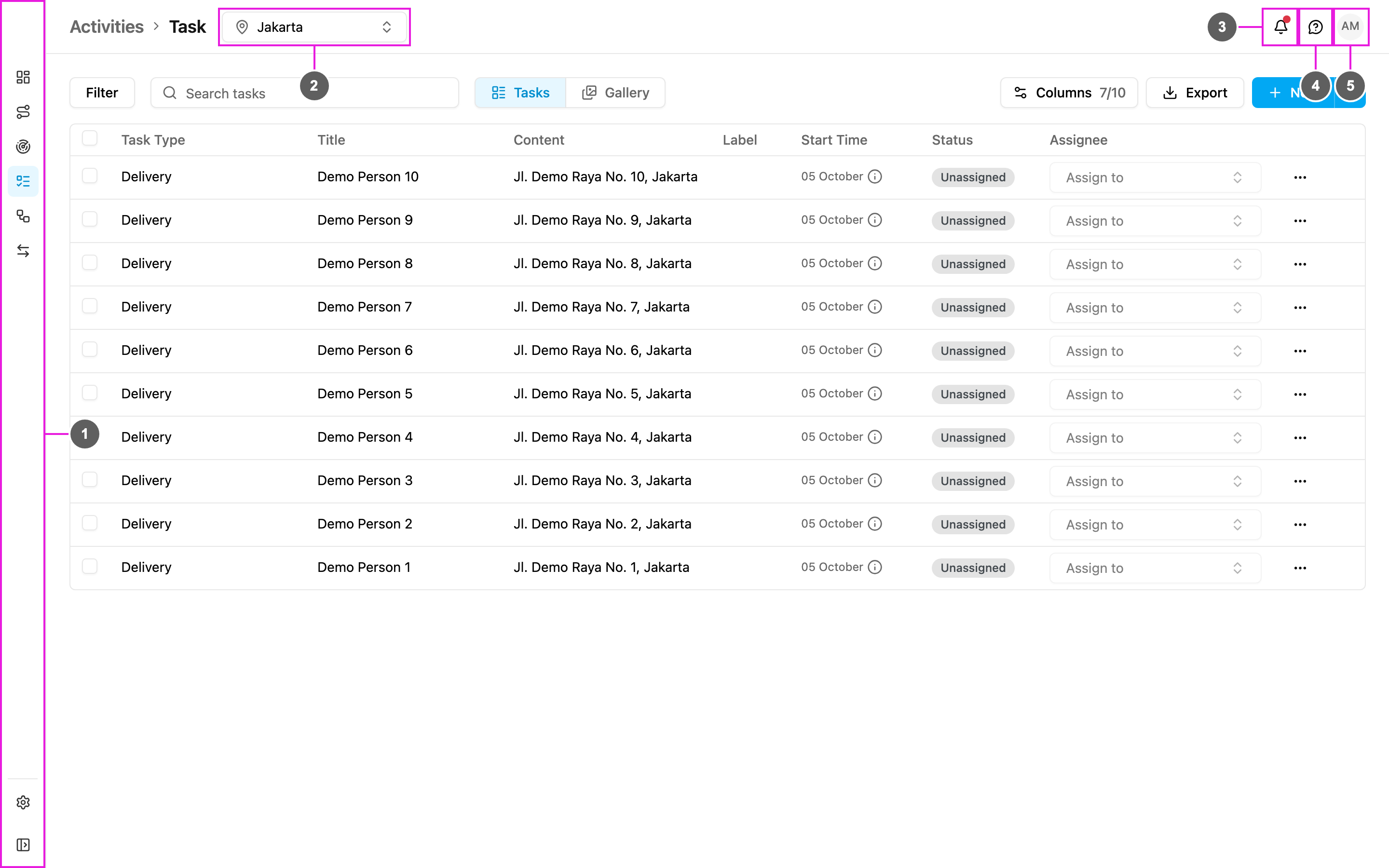Open settings gear in sidebar
Screen dimensions: 1389x868
point(23,802)
